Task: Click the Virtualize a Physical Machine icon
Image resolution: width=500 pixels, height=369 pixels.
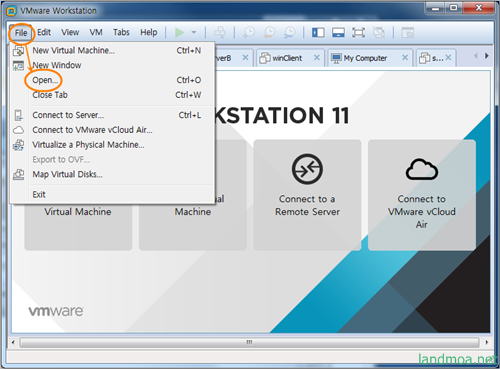Action: pos(19,145)
